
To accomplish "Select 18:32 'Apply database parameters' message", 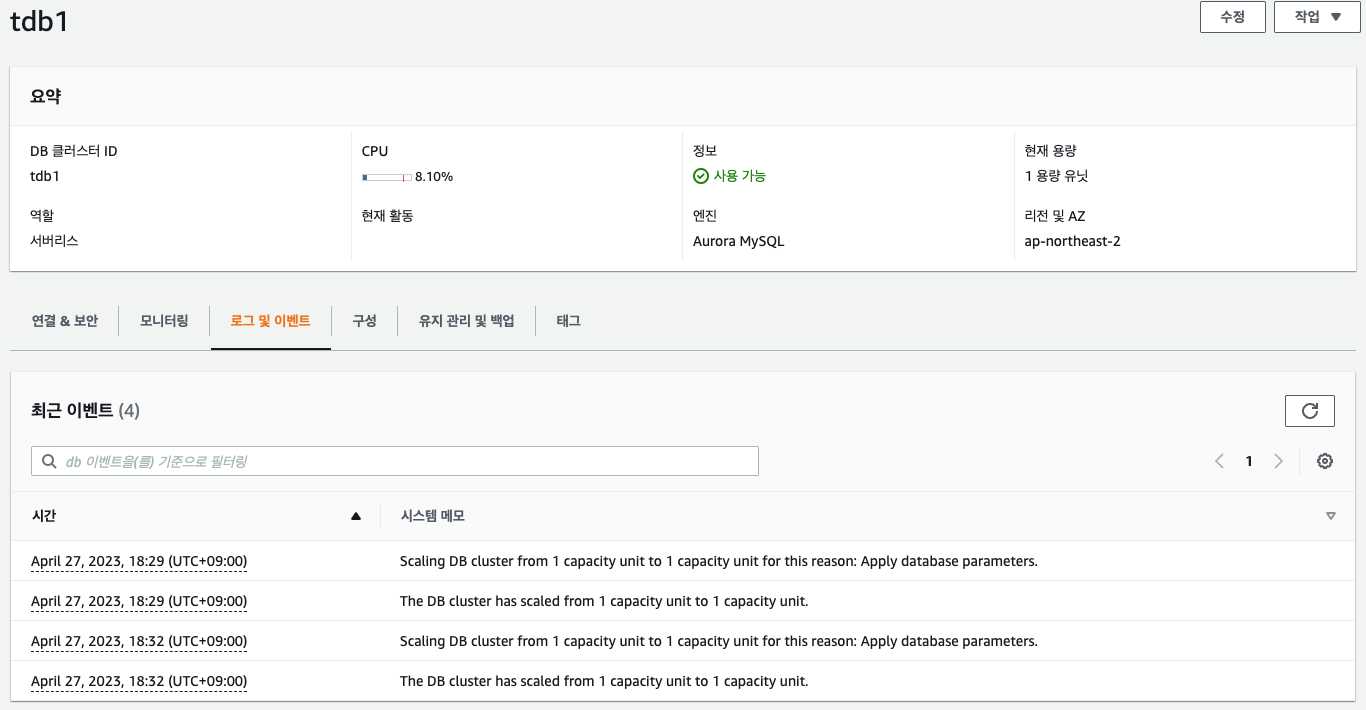I will click(x=719, y=641).
